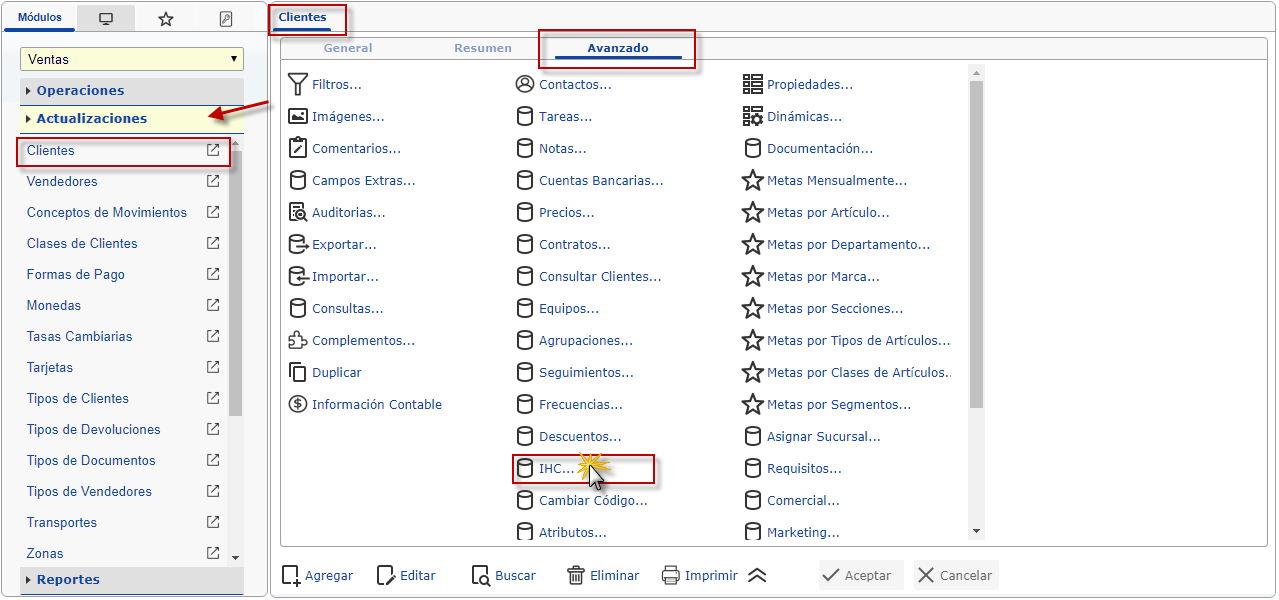This screenshot has height=600, width=1279.
Task: Open Cuentas Bancarias... option
Action: [601, 180]
